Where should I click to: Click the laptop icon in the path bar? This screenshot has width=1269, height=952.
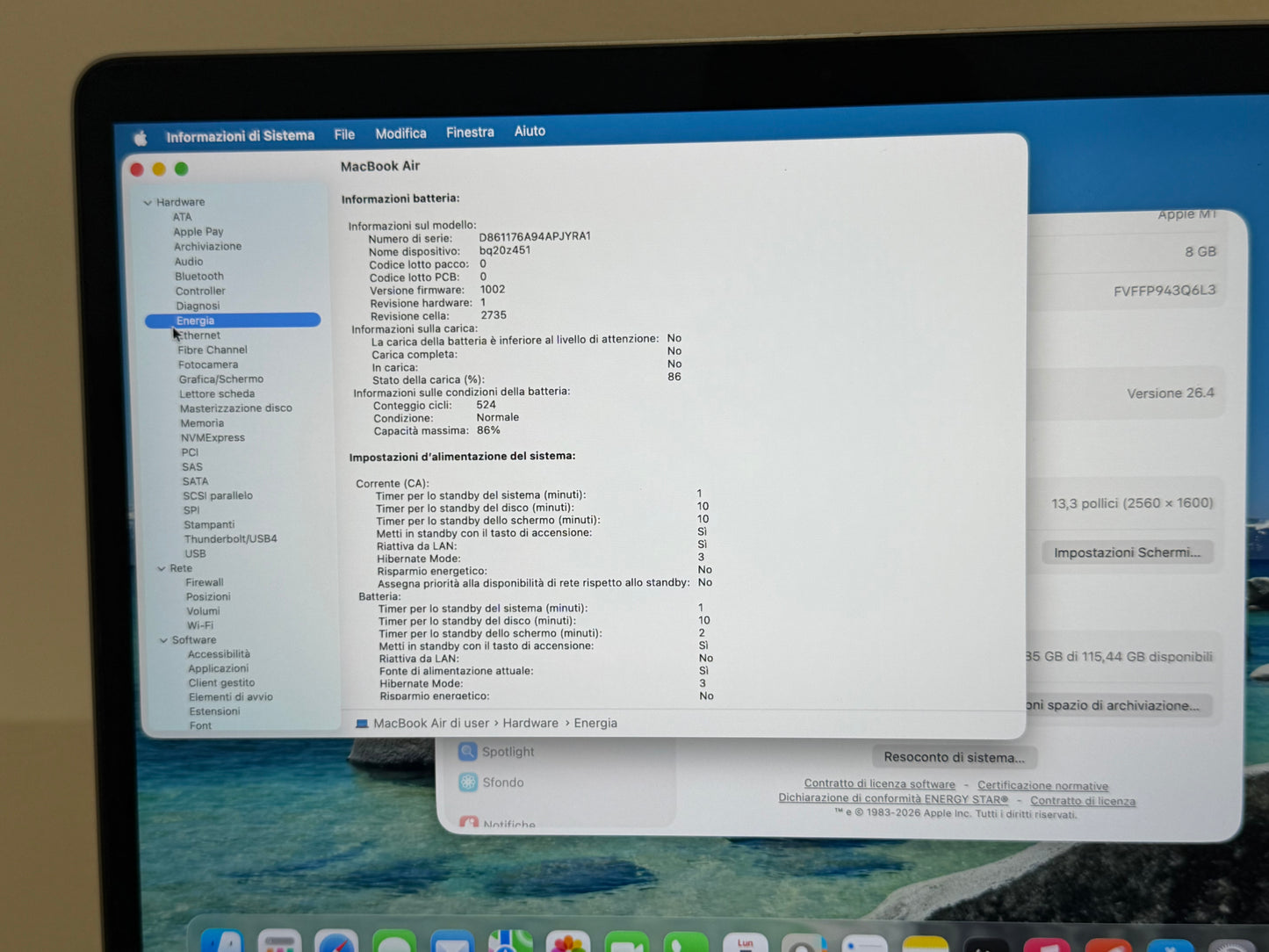[361, 724]
